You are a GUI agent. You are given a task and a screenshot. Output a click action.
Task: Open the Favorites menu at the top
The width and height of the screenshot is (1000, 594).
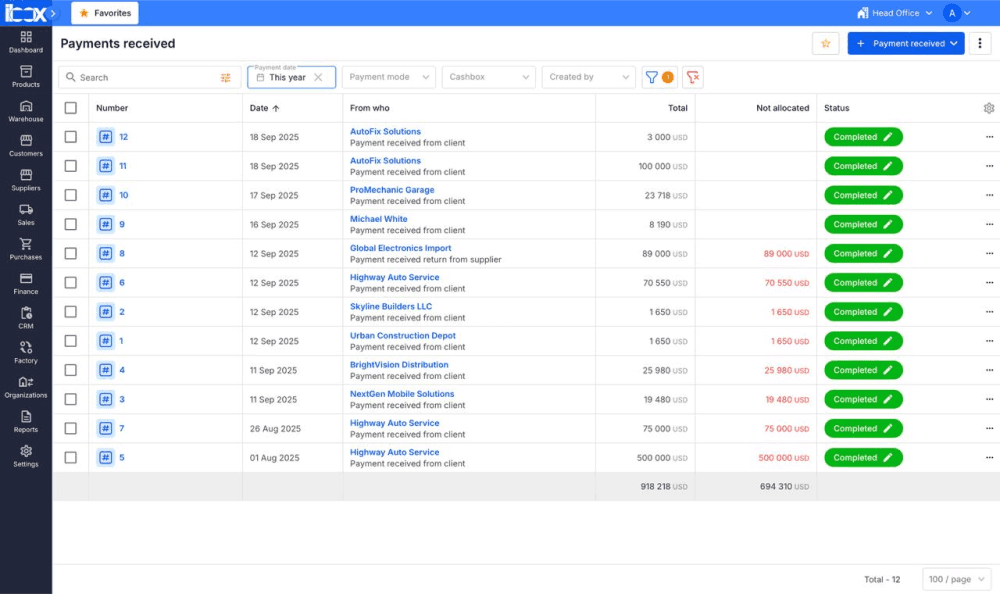104,13
